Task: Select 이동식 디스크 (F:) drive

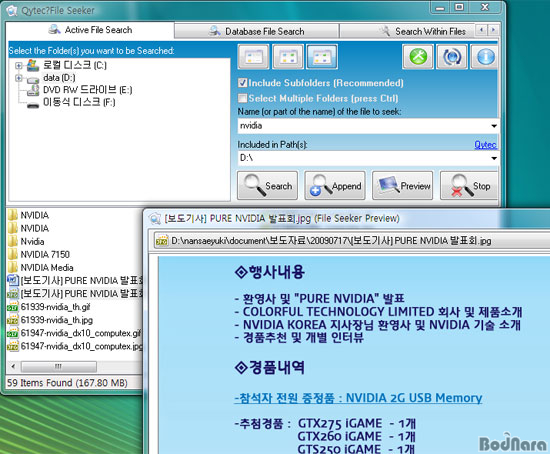Action: 79,102
